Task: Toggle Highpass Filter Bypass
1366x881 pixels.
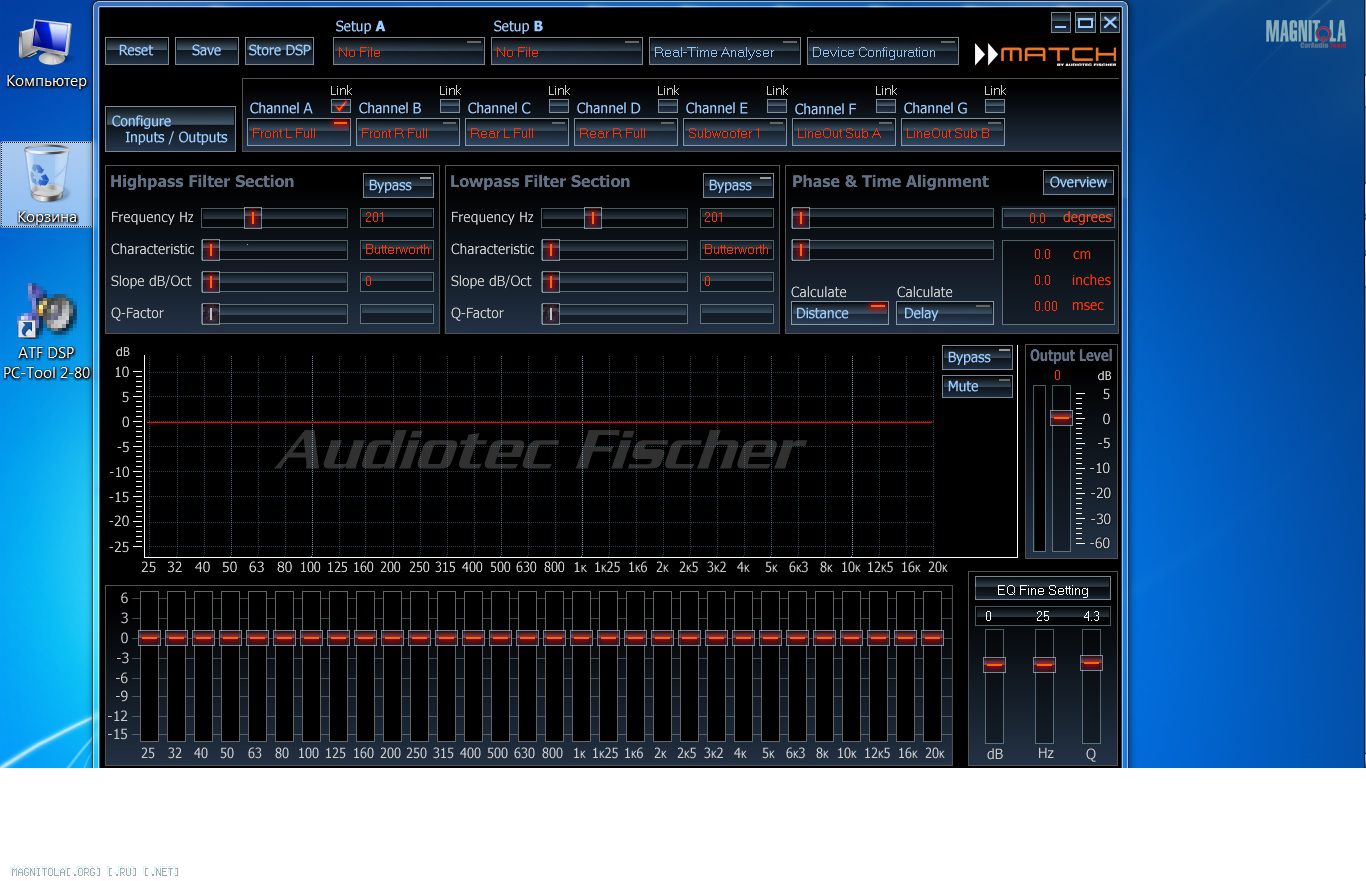Action: point(398,185)
